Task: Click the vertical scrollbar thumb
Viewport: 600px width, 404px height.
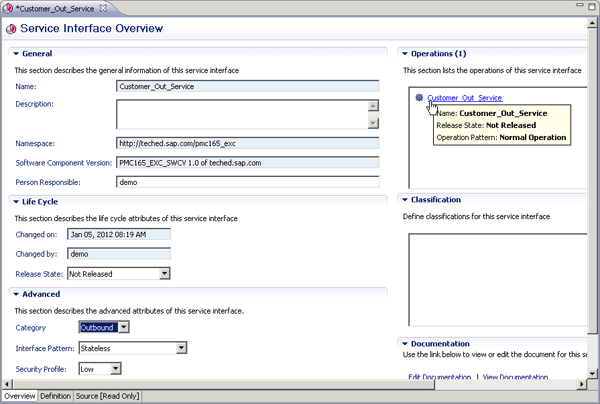Action: pos(592,181)
